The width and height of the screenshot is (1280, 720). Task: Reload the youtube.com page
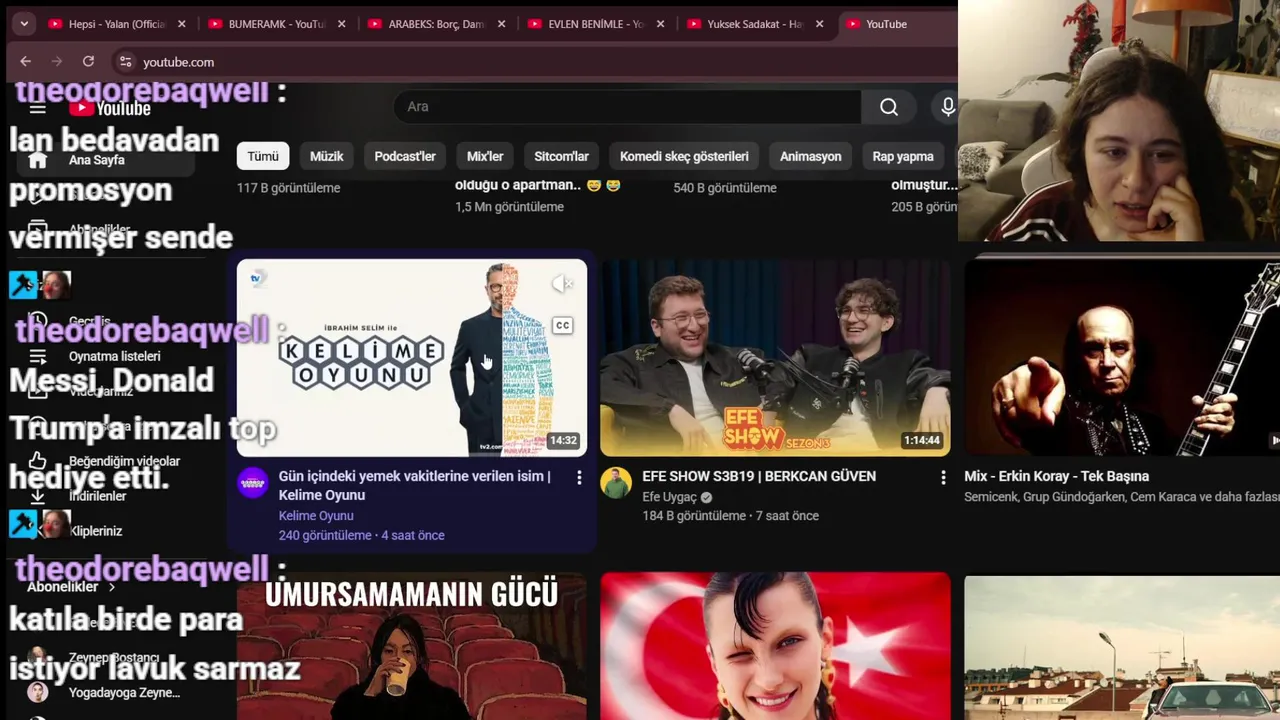tap(88, 62)
